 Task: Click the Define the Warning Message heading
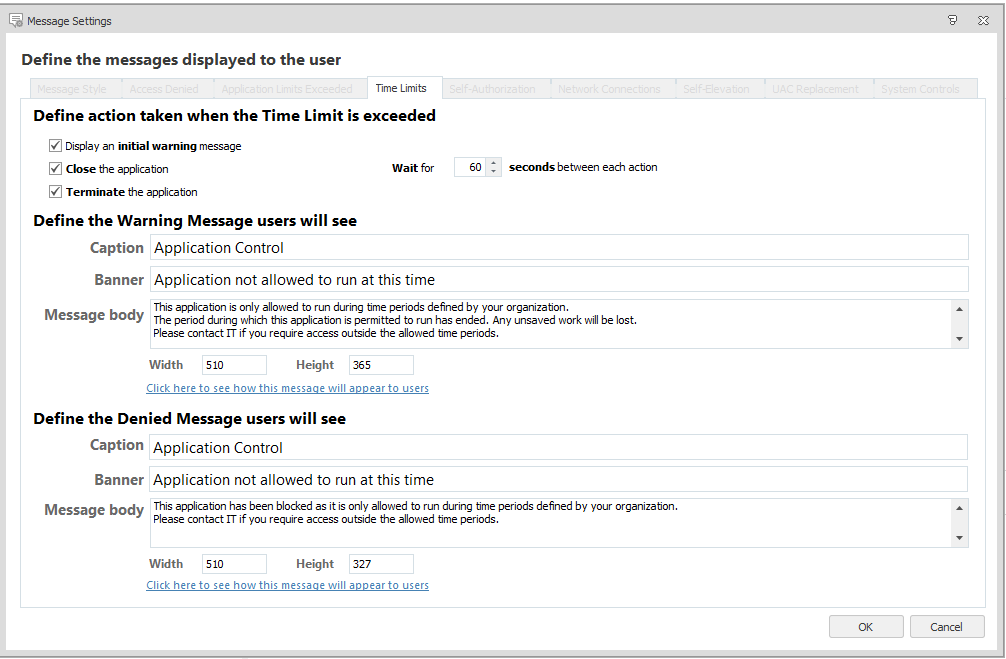[195, 221]
